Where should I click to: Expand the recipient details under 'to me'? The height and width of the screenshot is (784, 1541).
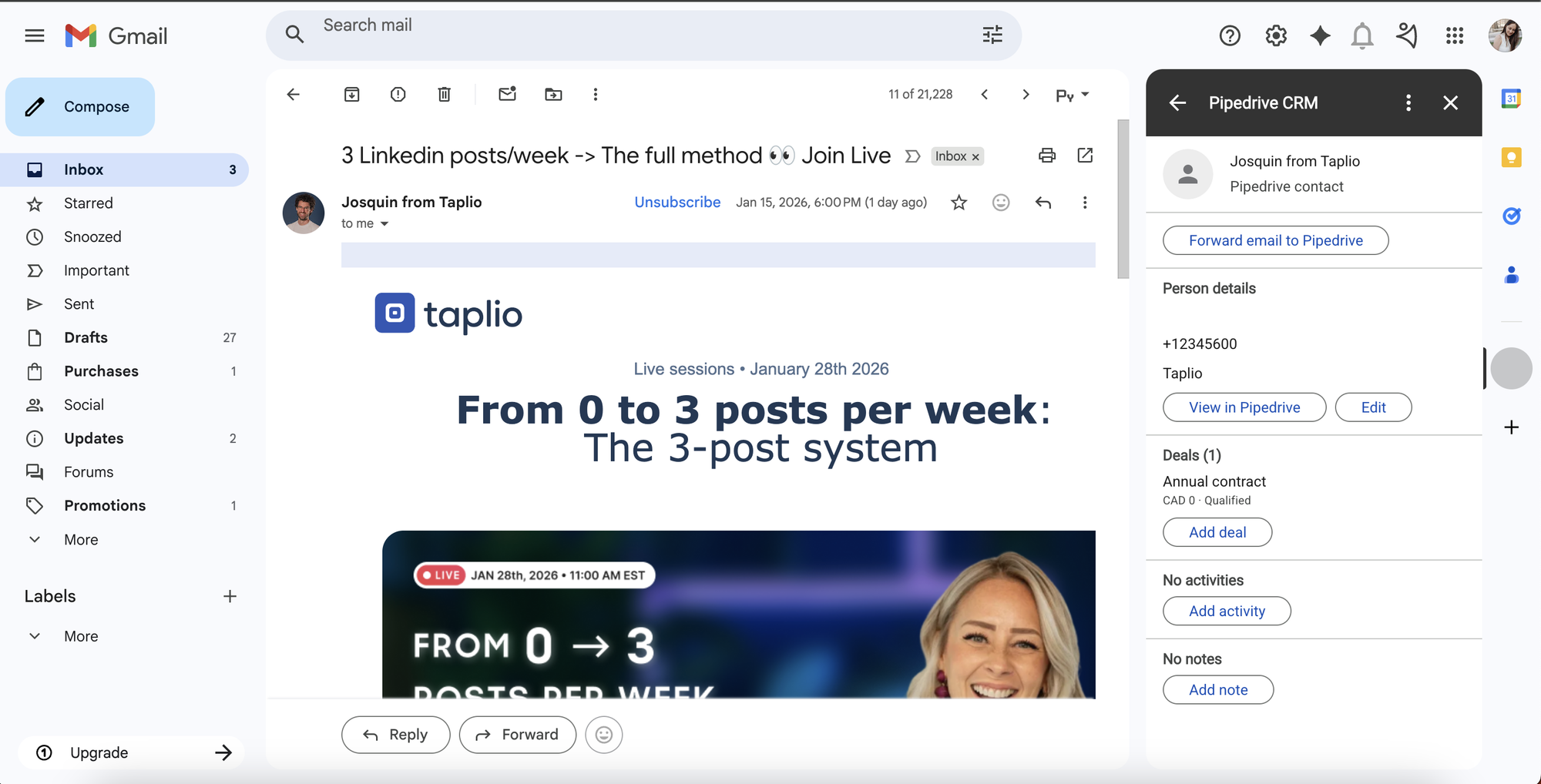pos(384,223)
